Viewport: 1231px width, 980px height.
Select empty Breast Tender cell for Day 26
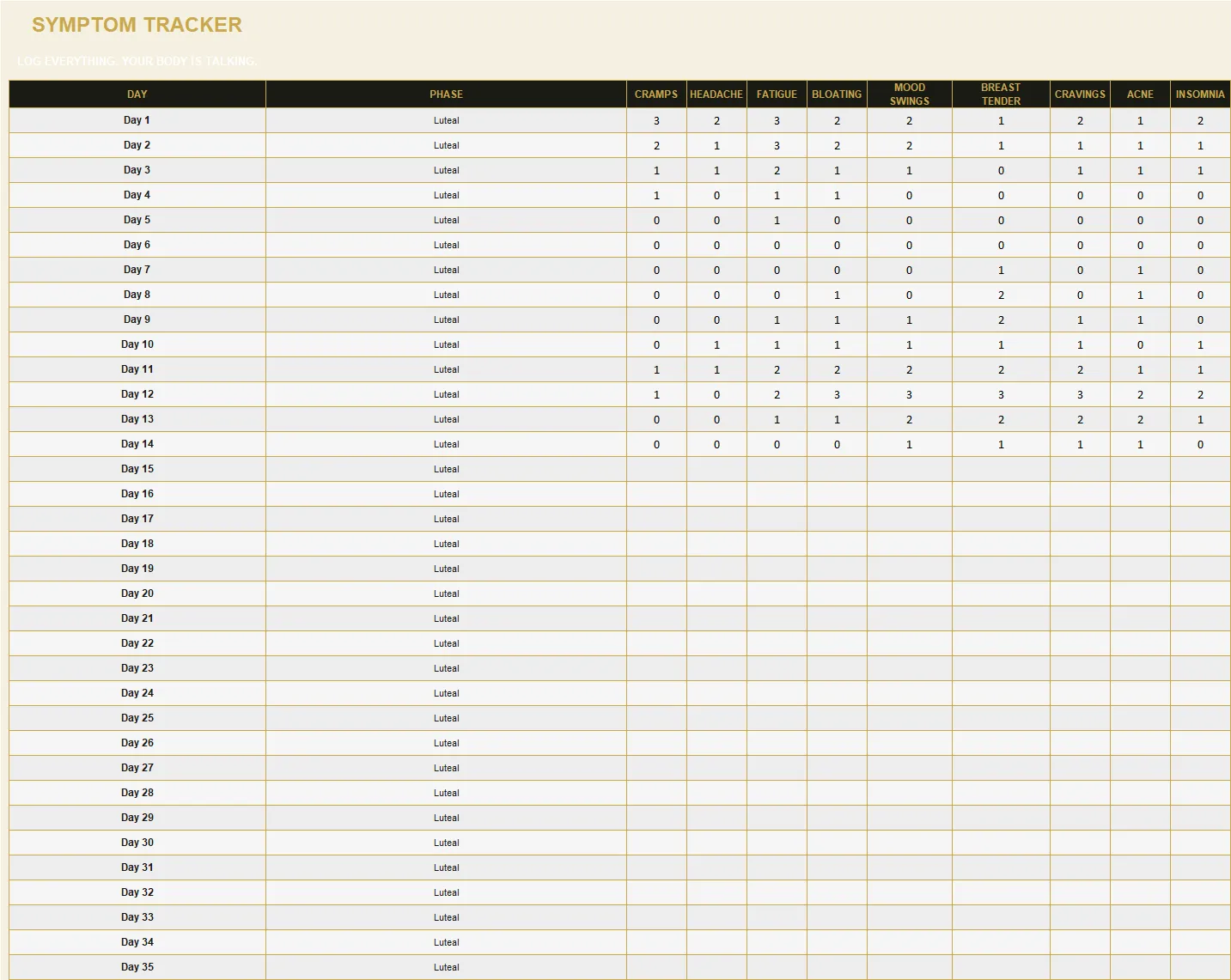(x=1001, y=743)
